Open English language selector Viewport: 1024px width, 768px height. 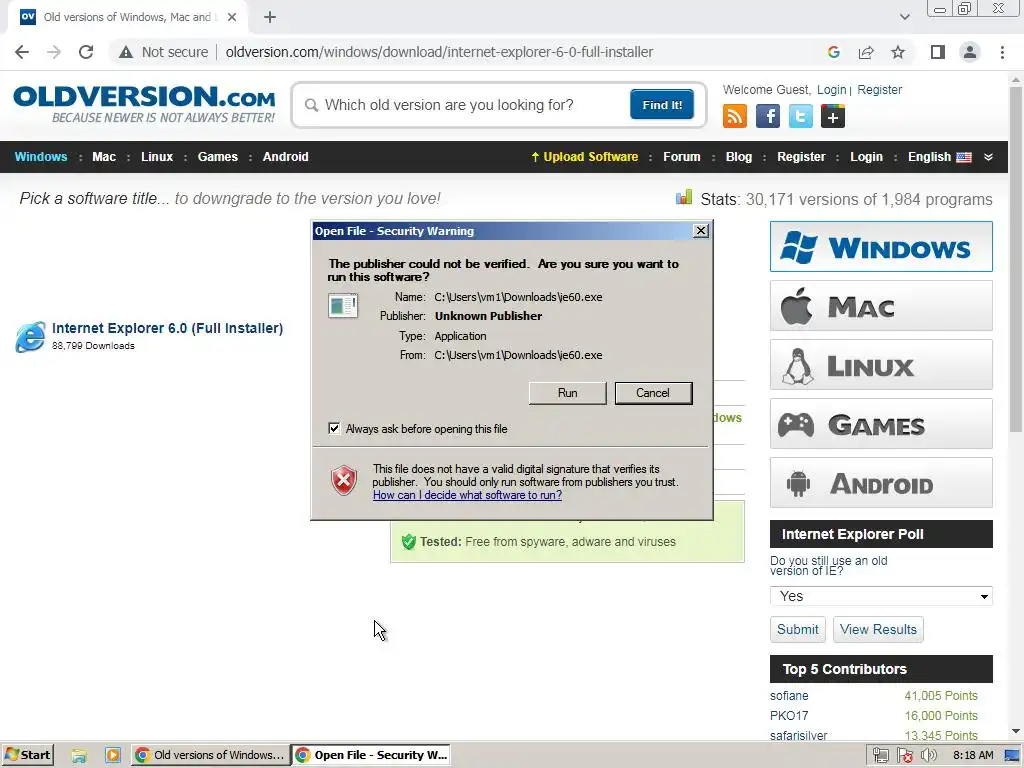pos(939,157)
